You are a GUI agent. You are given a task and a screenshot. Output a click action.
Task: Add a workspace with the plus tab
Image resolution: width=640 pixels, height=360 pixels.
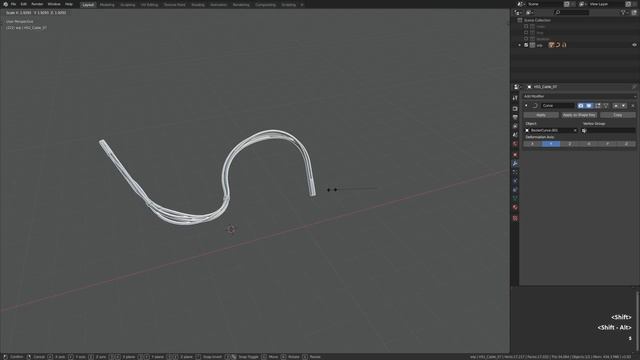[302, 5]
